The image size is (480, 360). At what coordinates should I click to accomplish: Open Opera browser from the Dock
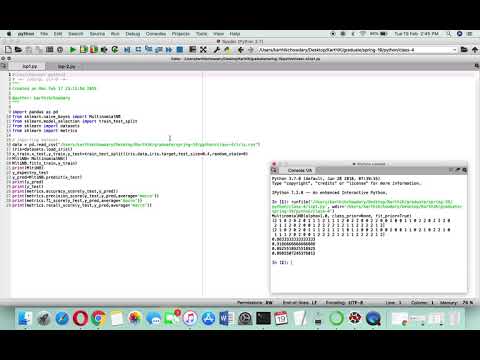pos(80,318)
